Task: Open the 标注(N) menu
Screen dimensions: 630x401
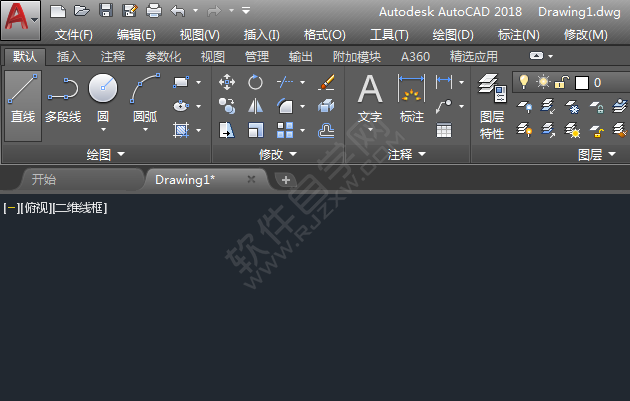Action: coord(519,35)
